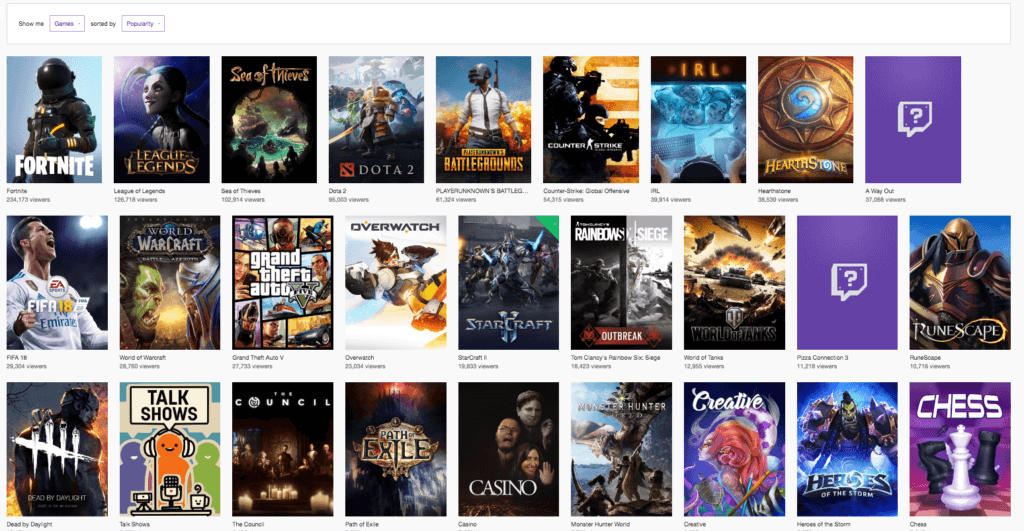The width and height of the screenshot is (1024, 531).
Task: Click the '126,718 viewers' count text
Action: (x=135, y=200)
